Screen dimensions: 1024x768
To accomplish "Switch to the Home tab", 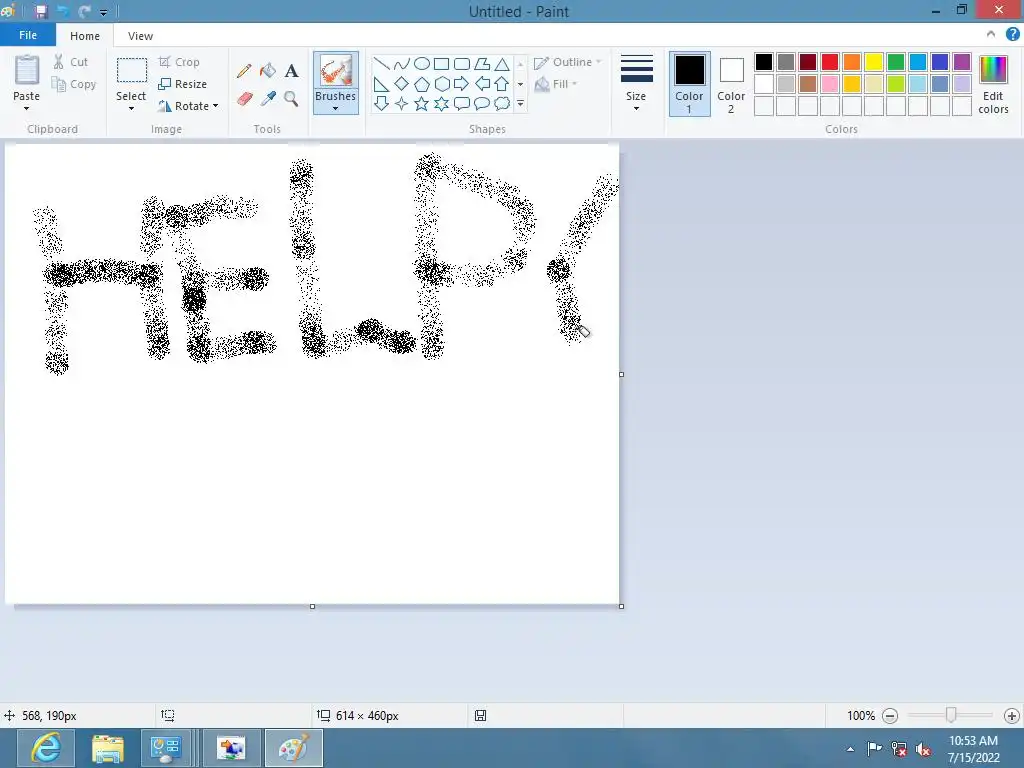I will pyautogui.click(x=85, y=36).
